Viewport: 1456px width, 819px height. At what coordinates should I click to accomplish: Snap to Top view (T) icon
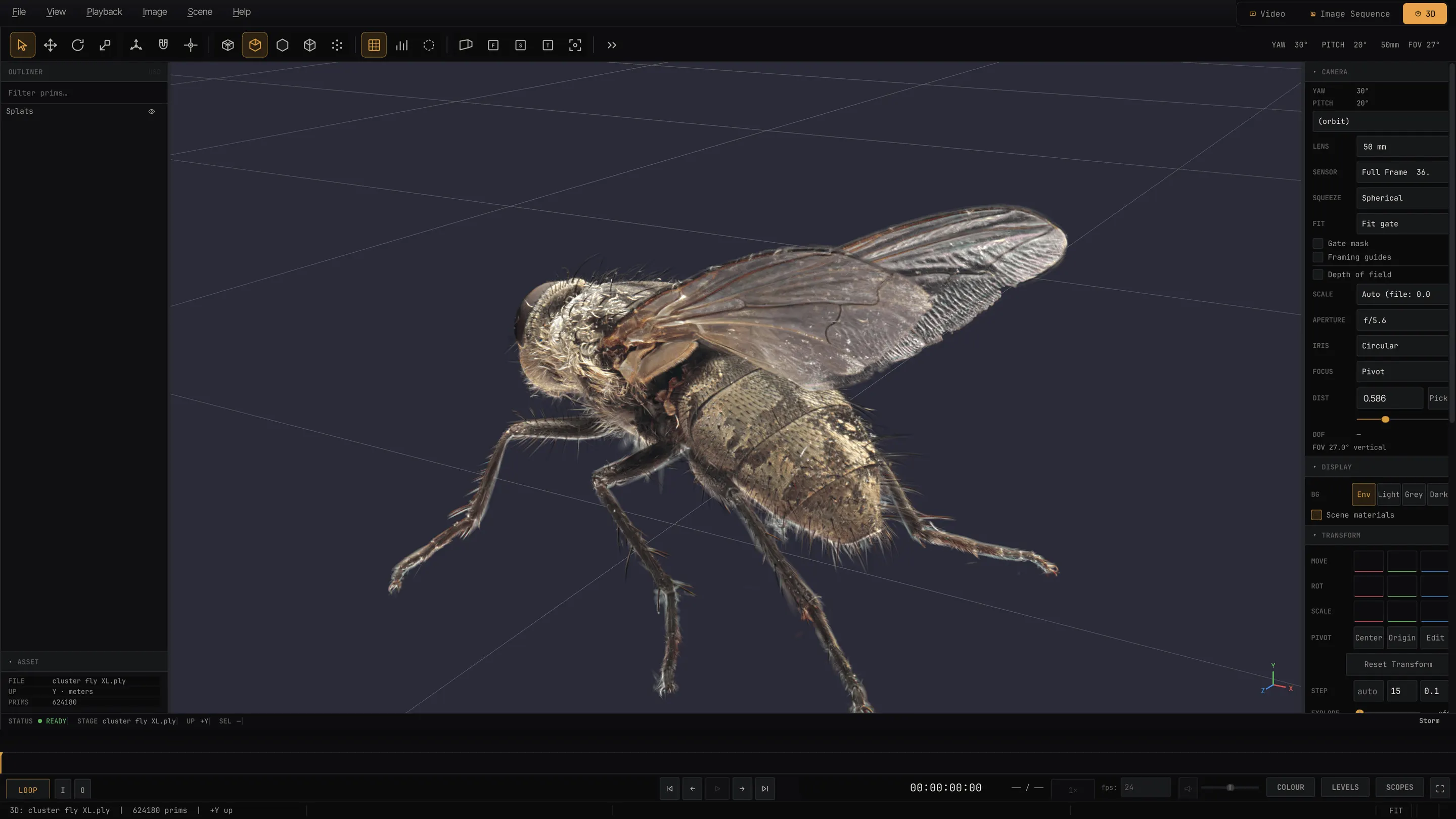click(x=548, y=45)
